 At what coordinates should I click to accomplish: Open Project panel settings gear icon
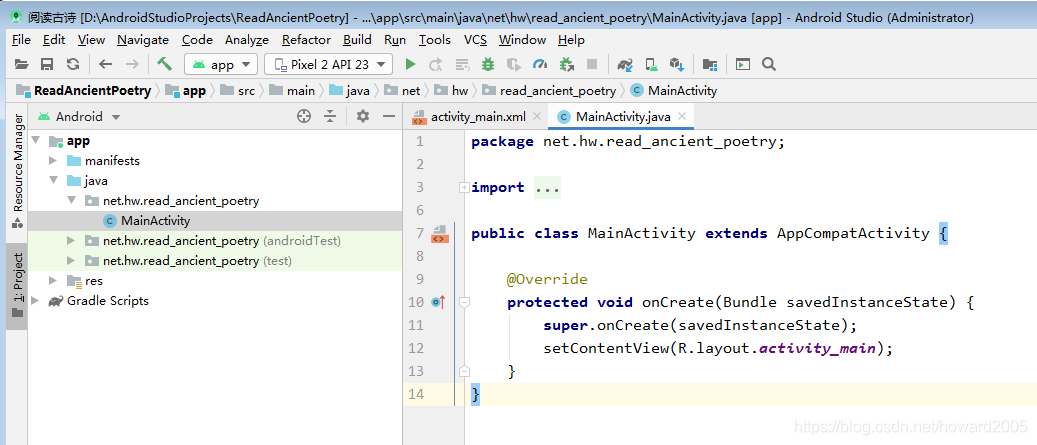coord(362,116)
